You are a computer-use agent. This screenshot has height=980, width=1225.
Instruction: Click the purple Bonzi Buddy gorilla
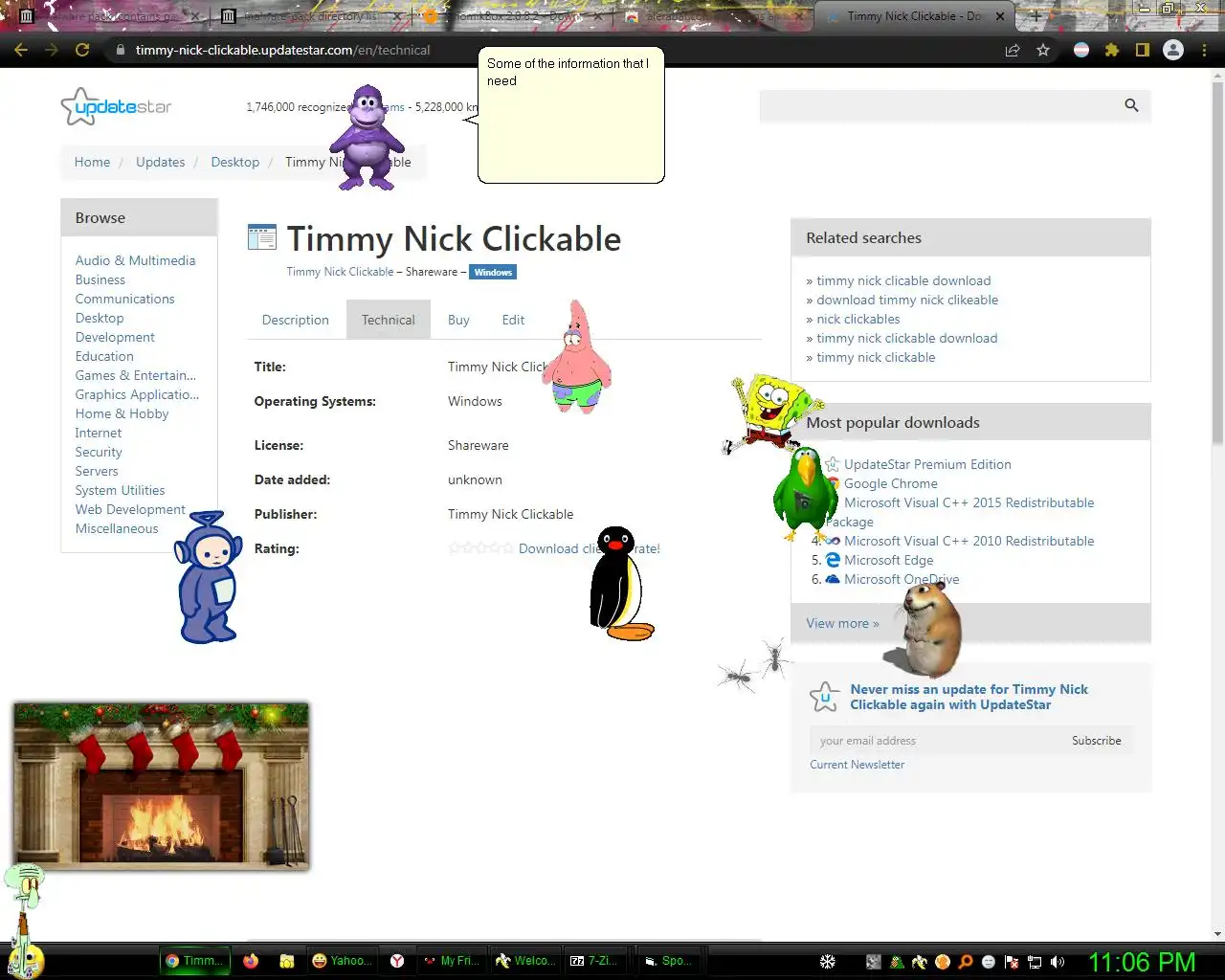click(367, 137)
